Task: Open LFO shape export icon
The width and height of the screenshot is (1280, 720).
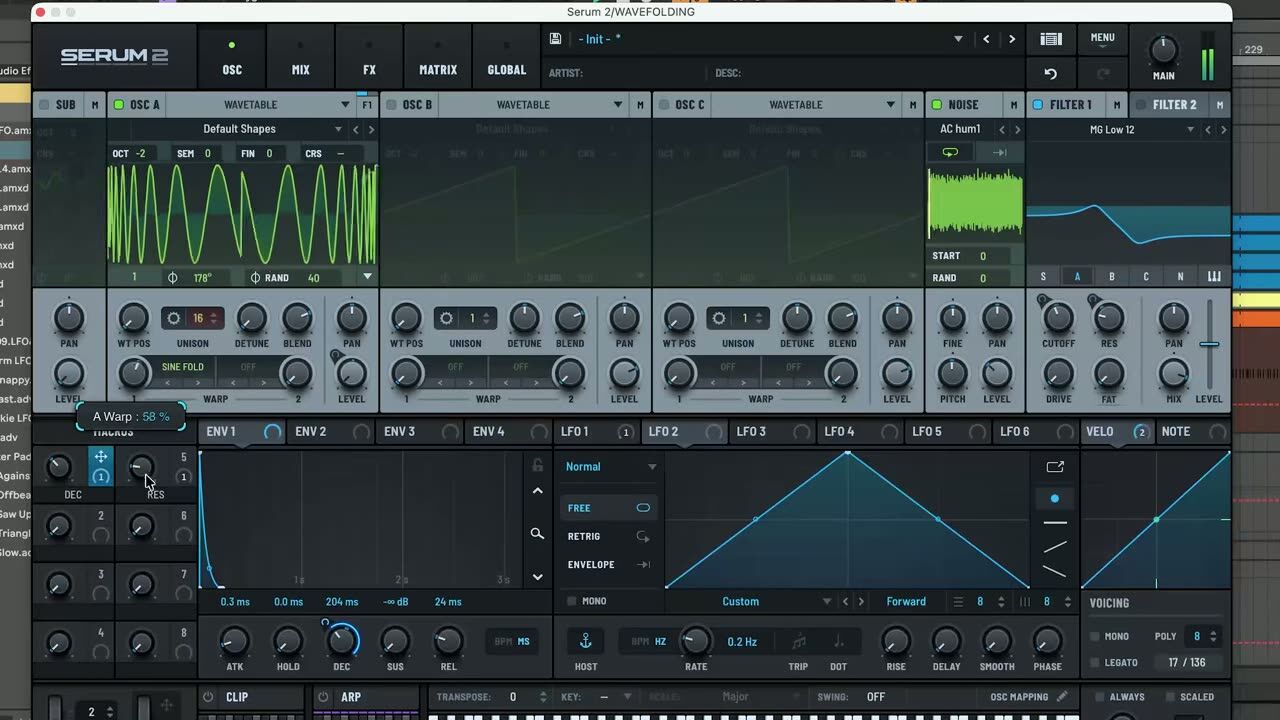Action: pyautogui.click(x=1055, y=467)
